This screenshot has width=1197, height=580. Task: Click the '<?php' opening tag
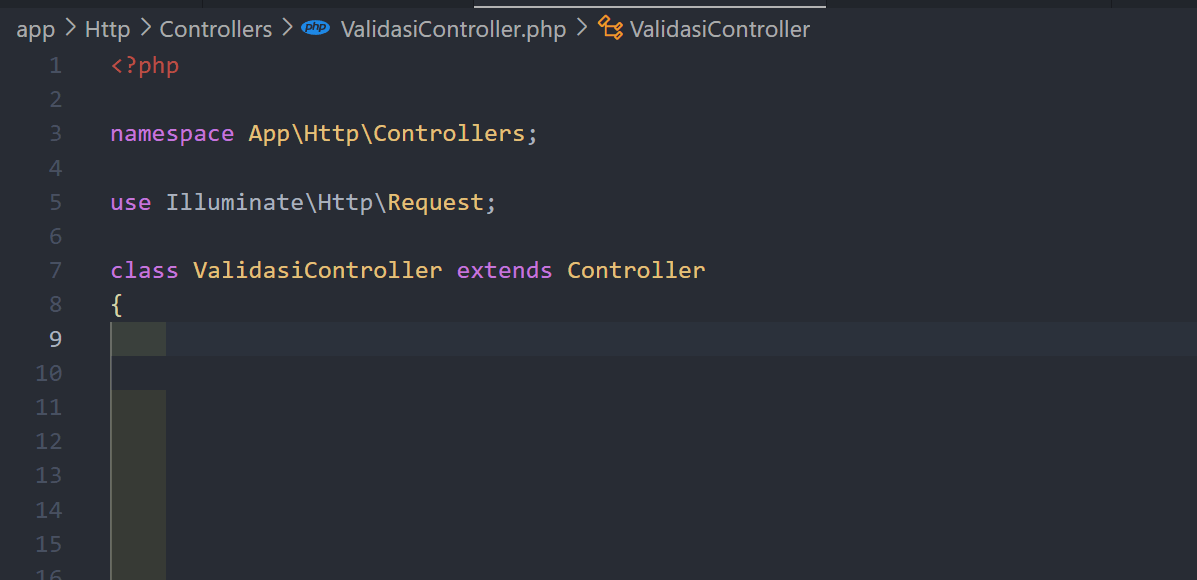pyautogui.click(x=144, y=65)
